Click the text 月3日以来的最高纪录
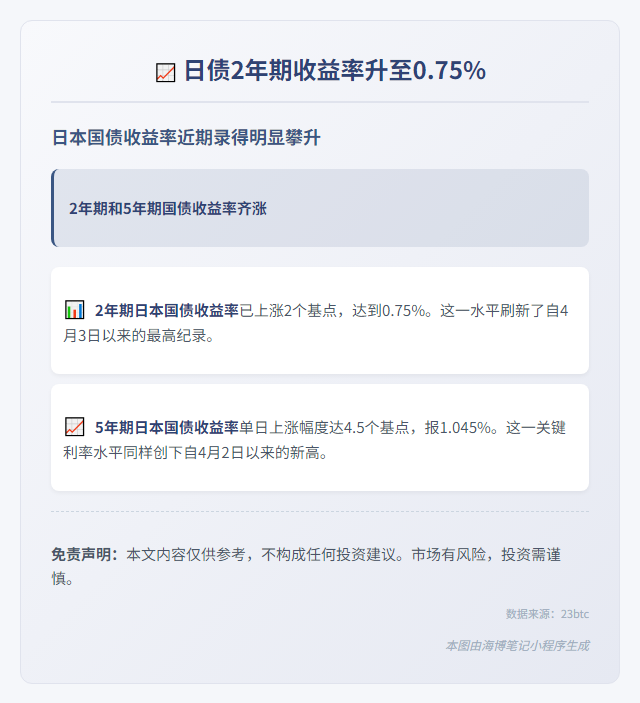The height and width of the screenshot is (703, 640). [x=134, y=335]
